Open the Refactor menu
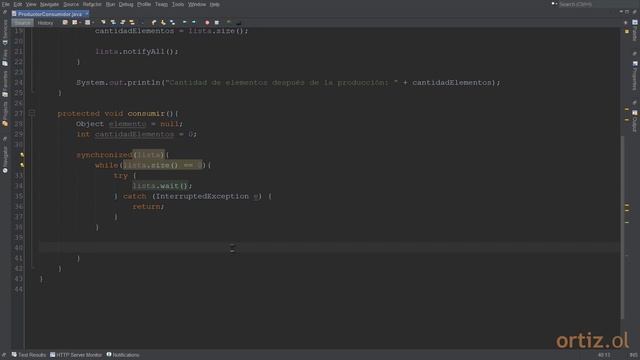 tap(92, 4)
